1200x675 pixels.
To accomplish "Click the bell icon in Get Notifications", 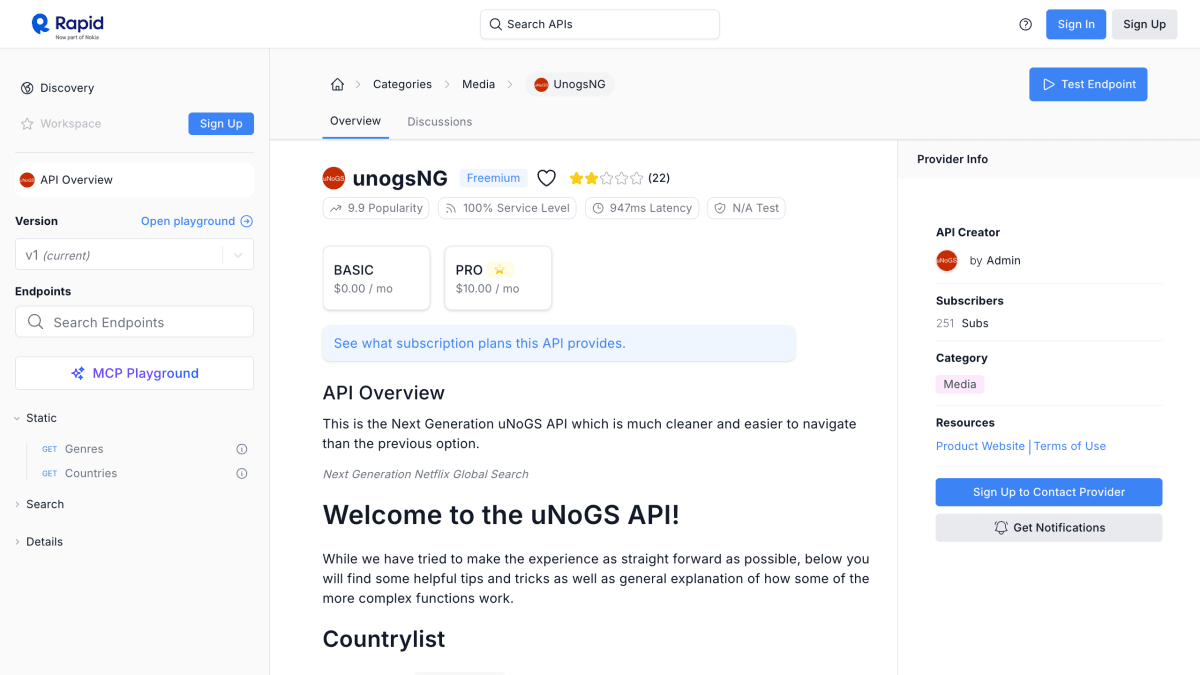I will coord(1001,527).
